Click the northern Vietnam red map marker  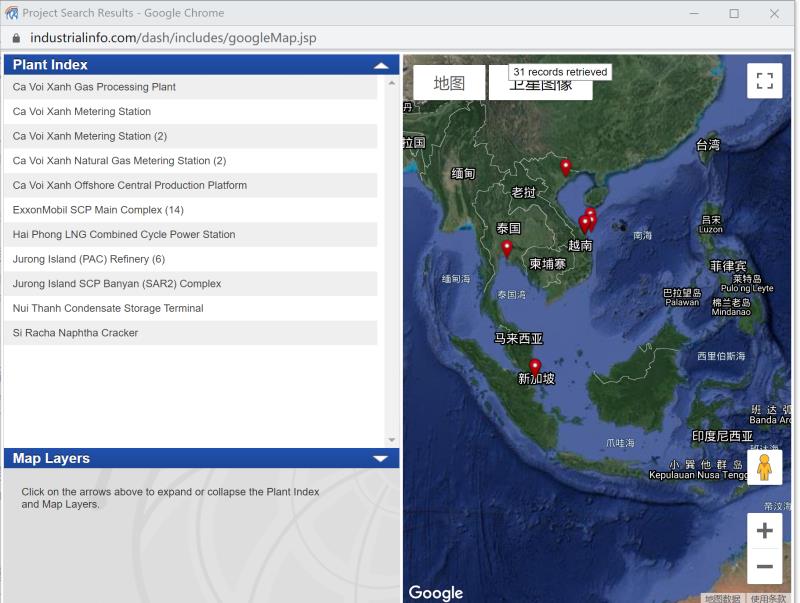coord(566,166)
